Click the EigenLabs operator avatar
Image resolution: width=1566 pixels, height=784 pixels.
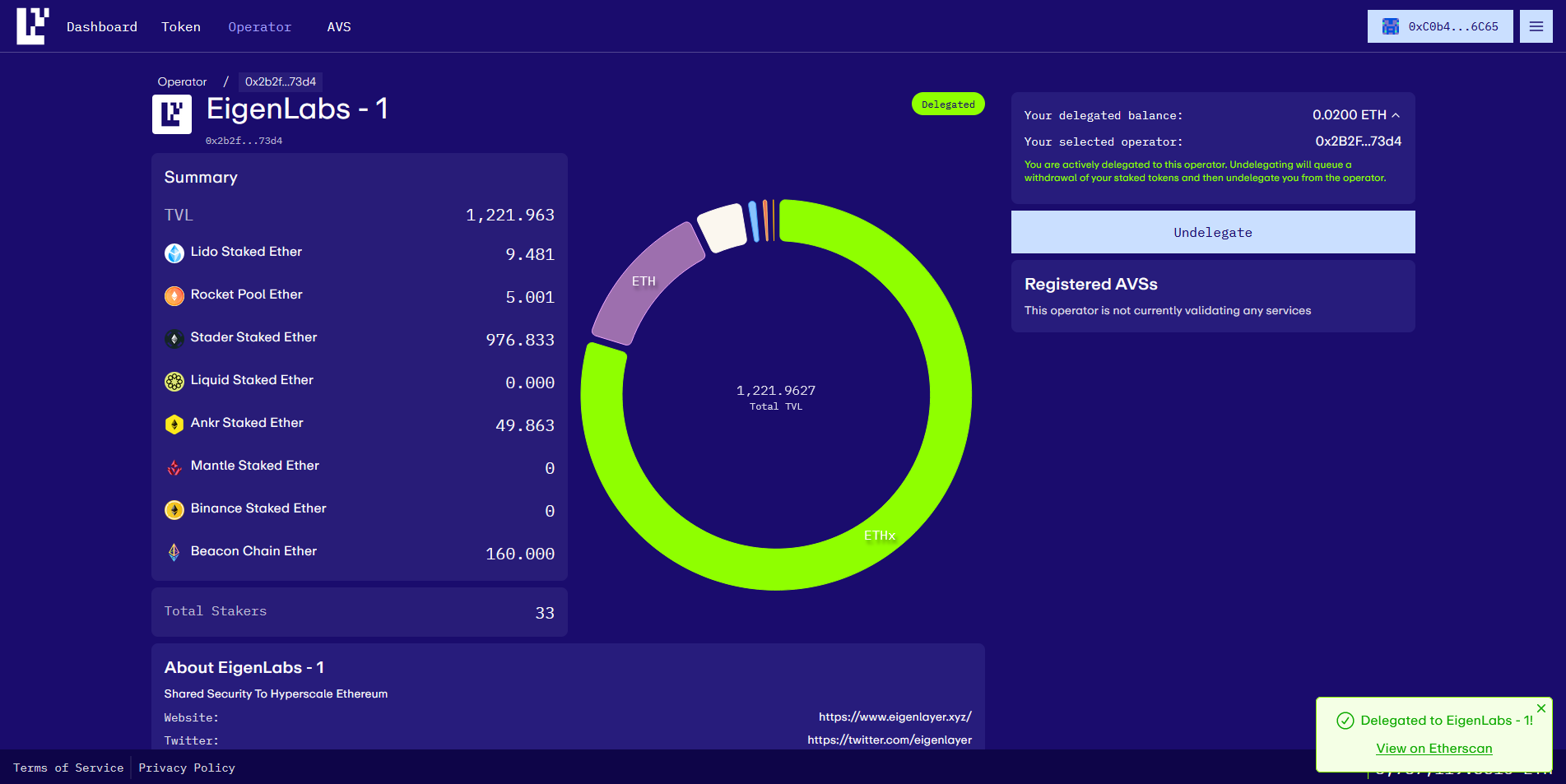click(172, 114)
